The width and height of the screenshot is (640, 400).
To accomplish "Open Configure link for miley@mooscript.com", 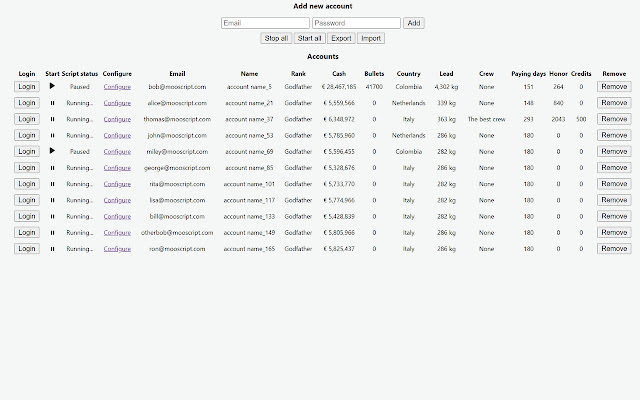I will [x=117, y=152].
